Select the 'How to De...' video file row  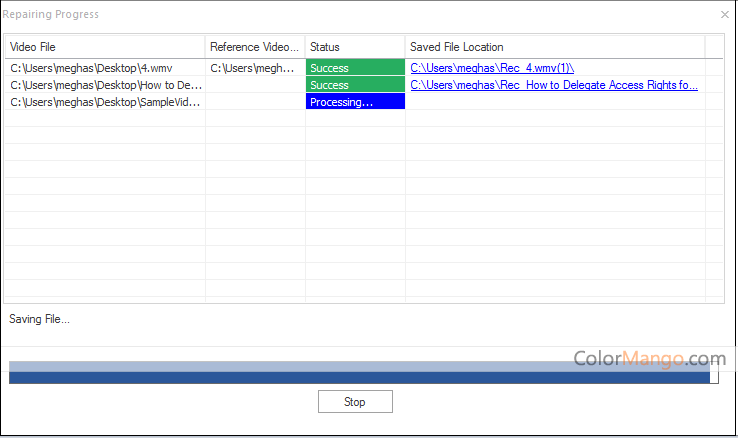click(x=105, y=85)
